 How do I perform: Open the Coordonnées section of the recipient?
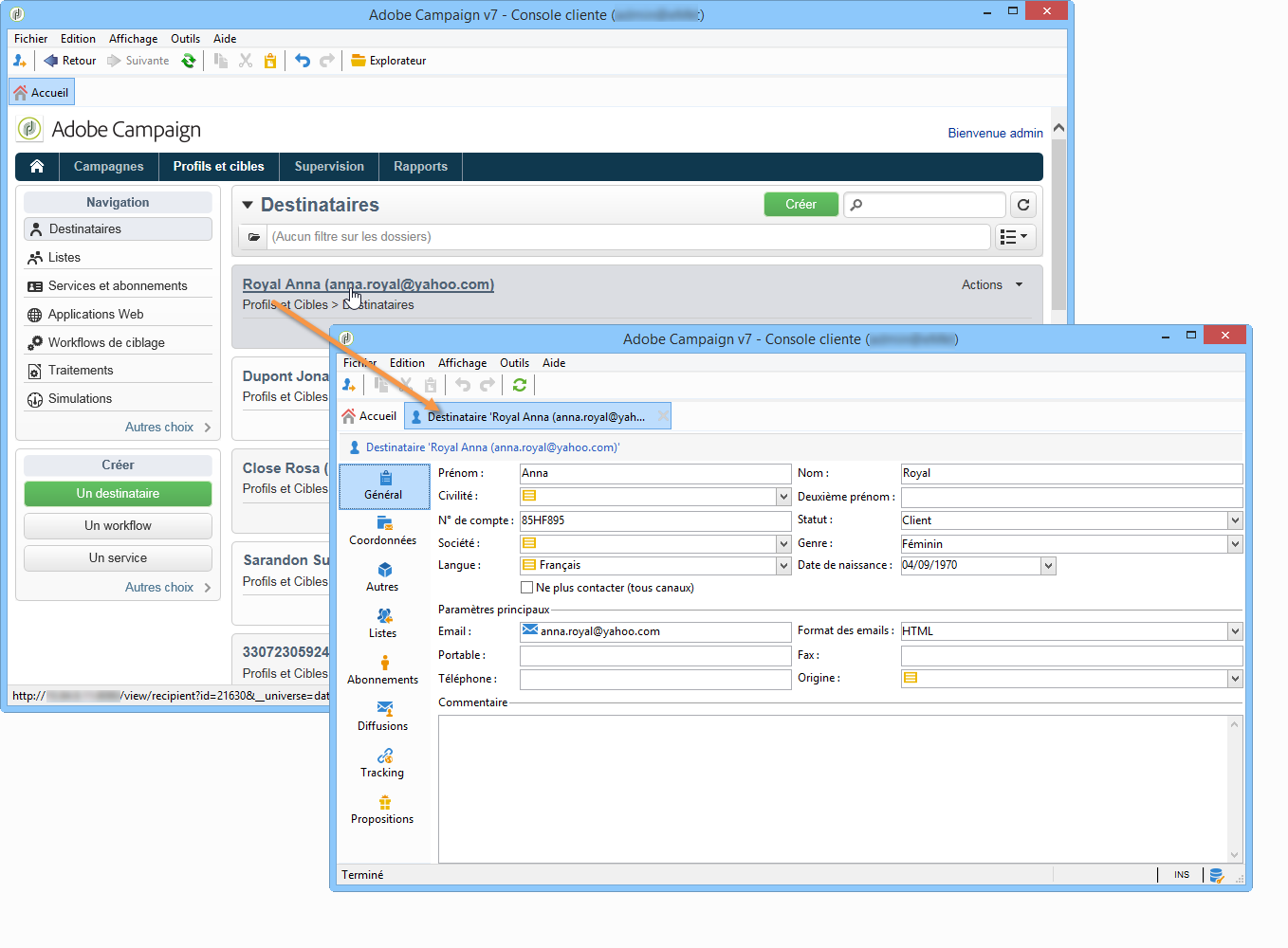pyautogui.click(x=383, y=532)
